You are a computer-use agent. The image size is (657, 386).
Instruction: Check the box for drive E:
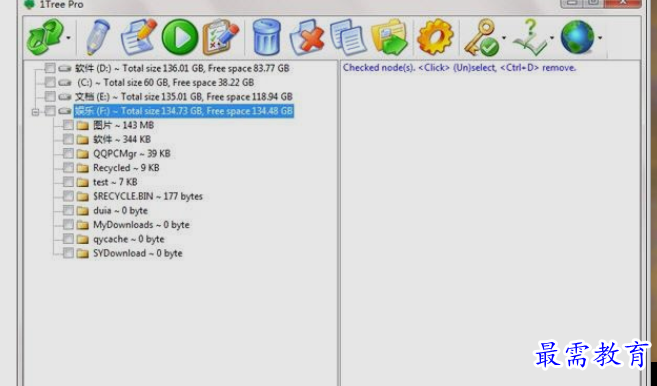point(50,96)
